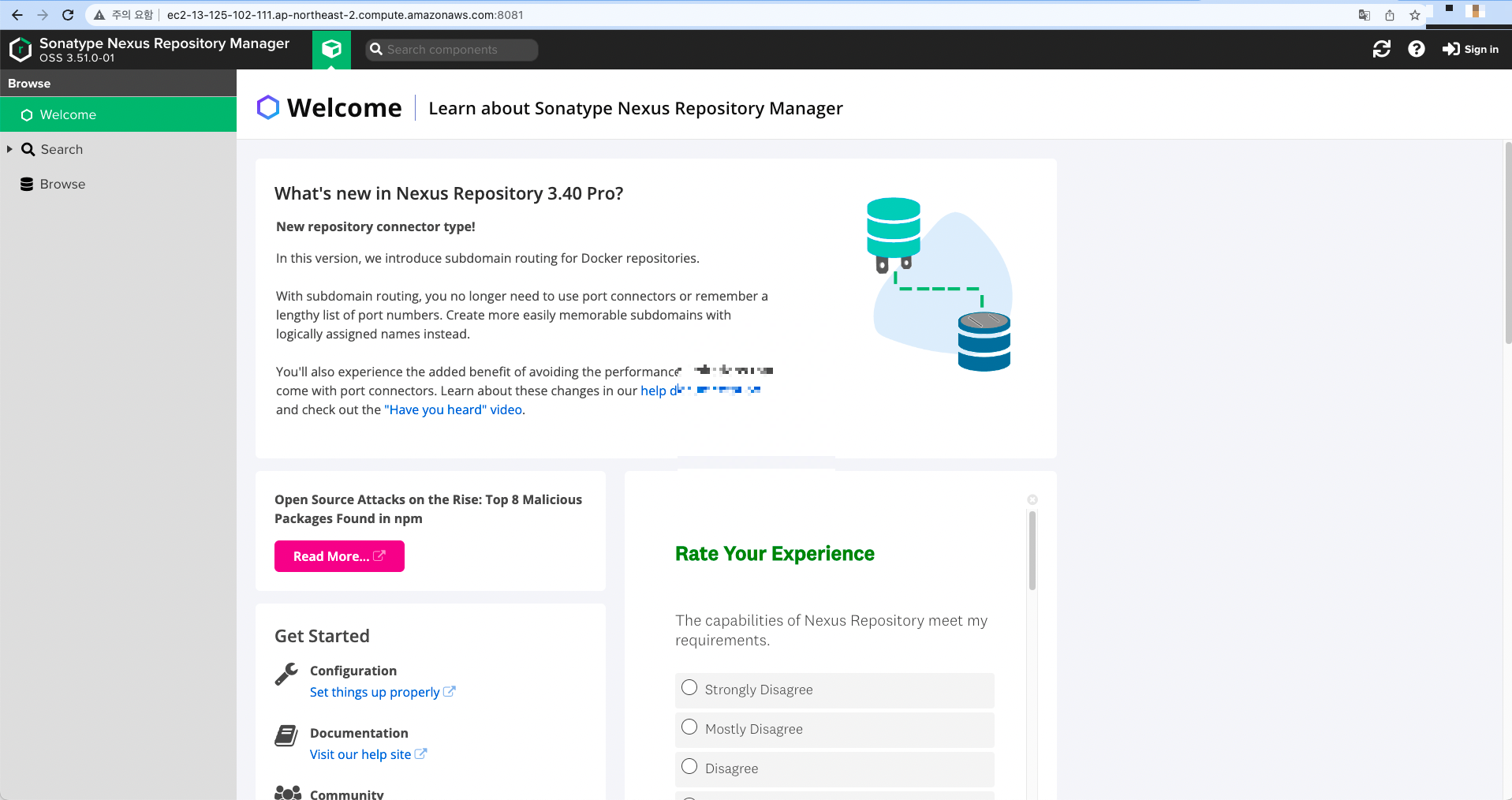
Task: Open the "Have you heard" video link
Action: point(454,409)
